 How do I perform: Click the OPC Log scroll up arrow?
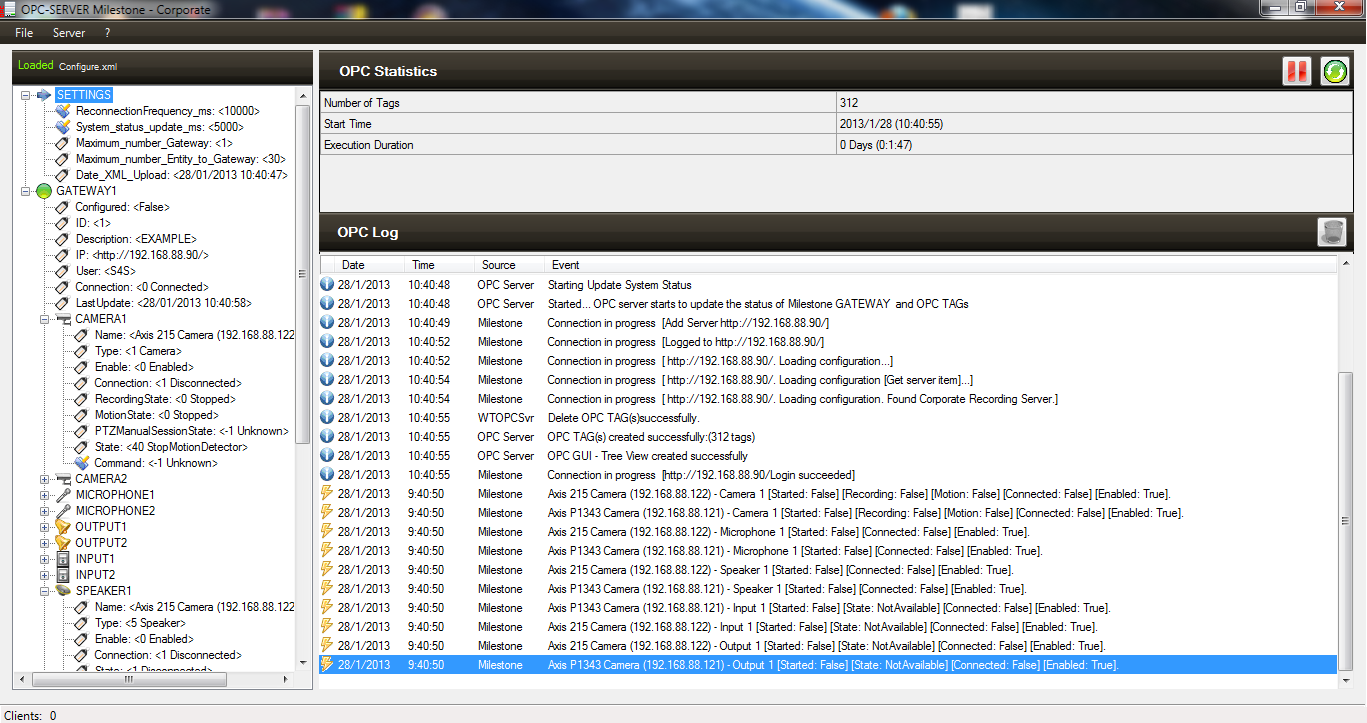coord(1346,264)
